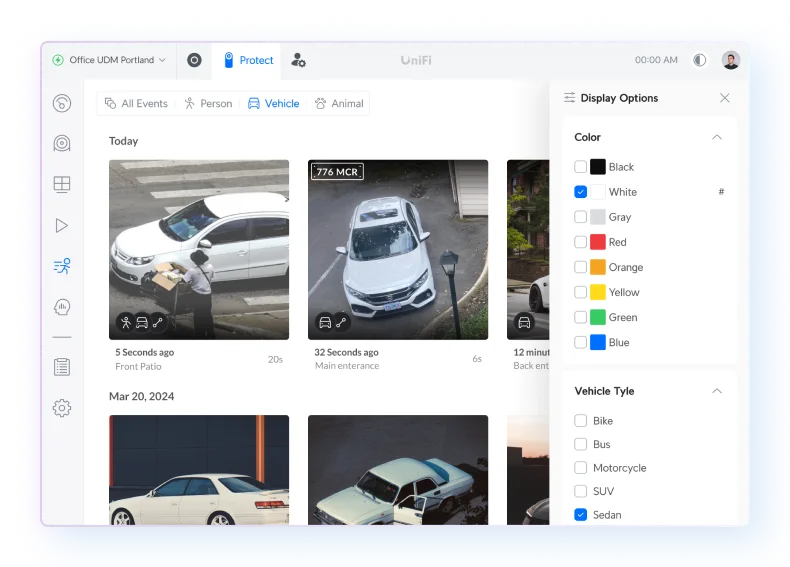790x567 pixels.
Task: Check the Bike vehicle type checkbox
Action: pyautogui.click(x=580, y=421)
